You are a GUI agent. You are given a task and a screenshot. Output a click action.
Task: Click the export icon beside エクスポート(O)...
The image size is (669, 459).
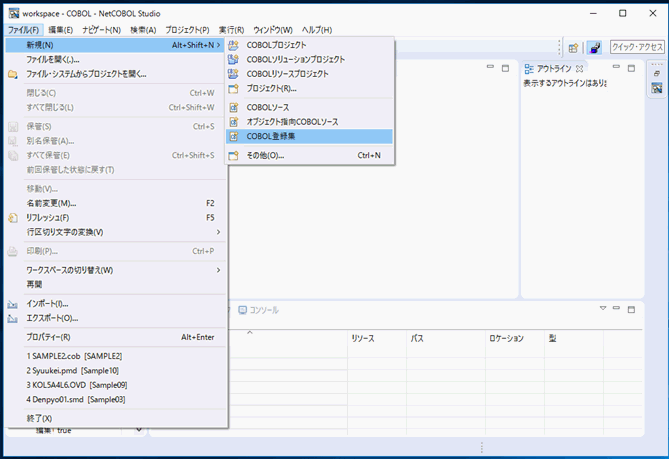(x=13, y=319)
